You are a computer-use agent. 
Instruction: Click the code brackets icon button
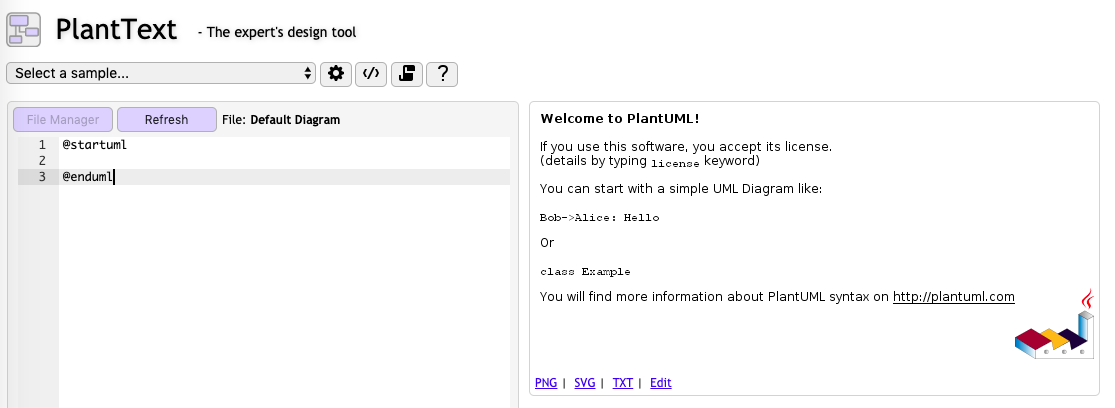click(x=371, y=73)
